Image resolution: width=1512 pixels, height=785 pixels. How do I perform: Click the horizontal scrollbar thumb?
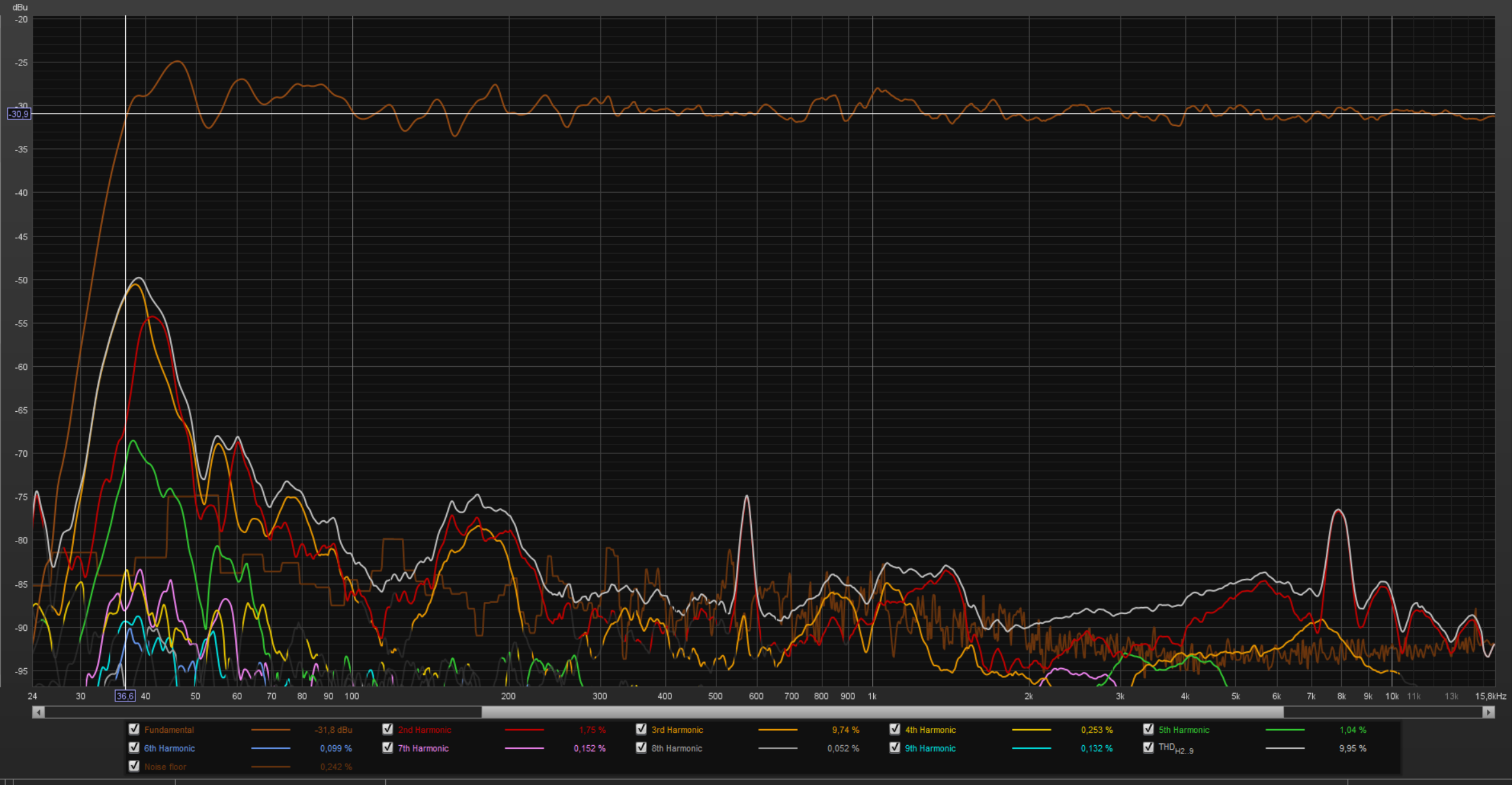(x=883, y=712)
